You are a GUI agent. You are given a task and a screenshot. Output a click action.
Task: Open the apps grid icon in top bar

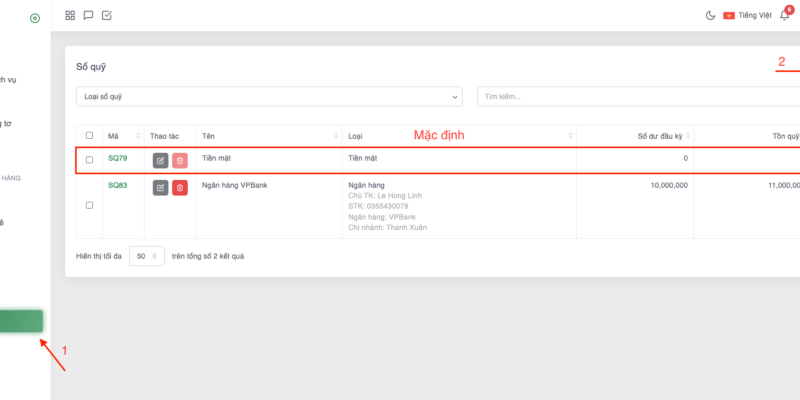point(70,15)
